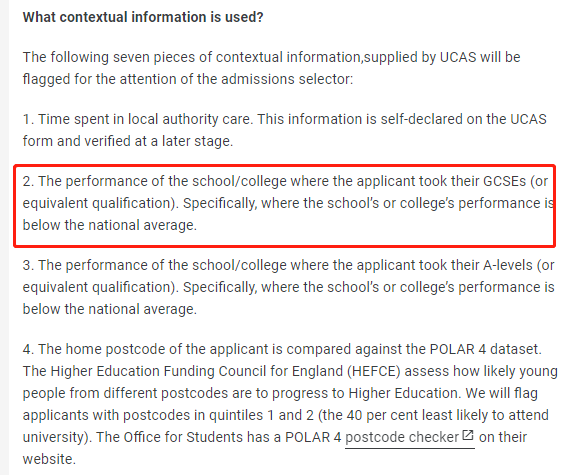Select item 1 about local authority care
This screenshot has height=475, width=575.
[x=285, y=130]
